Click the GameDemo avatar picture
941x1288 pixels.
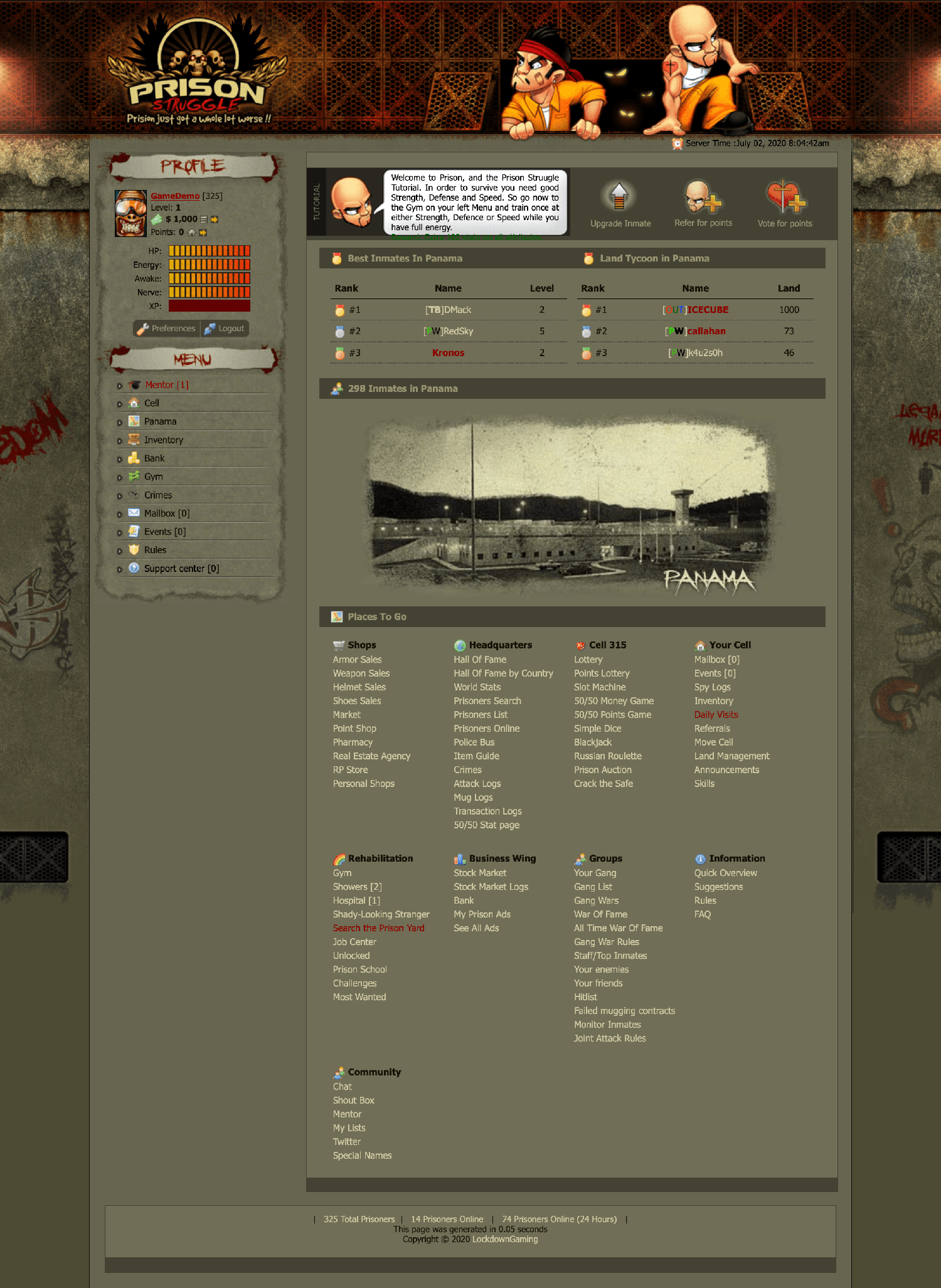pyautogui.click(x=130, y=213)
